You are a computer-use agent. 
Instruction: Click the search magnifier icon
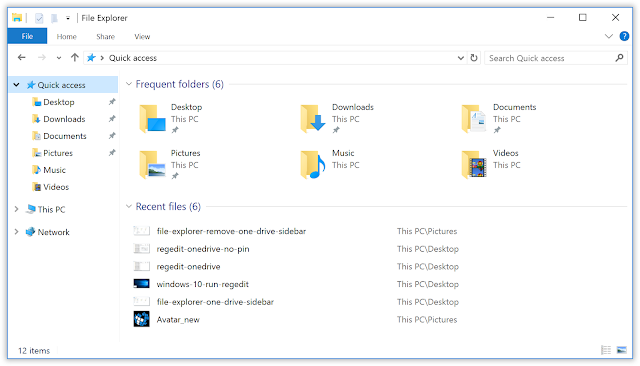619,58
